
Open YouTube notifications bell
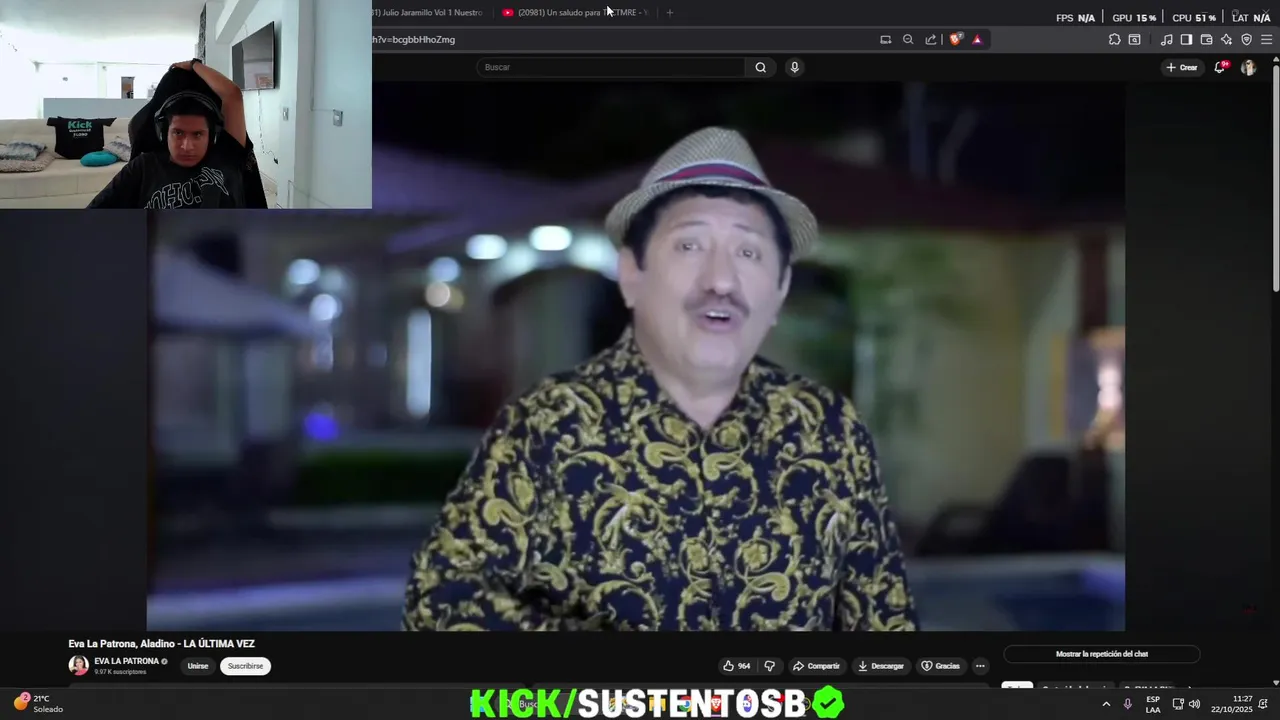point(1220,67)
